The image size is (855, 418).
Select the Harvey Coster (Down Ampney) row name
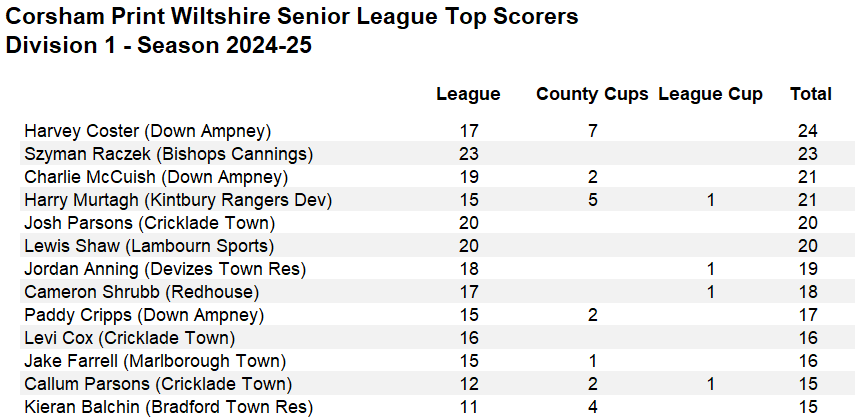click(x=148, y=131)
